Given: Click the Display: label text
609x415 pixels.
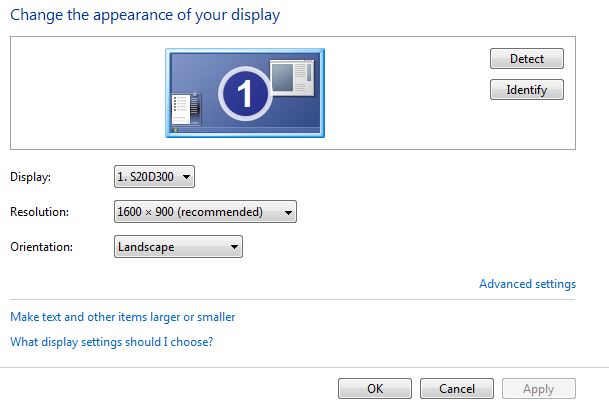Looking at the screenshot, I should click(x=30, y=177).
